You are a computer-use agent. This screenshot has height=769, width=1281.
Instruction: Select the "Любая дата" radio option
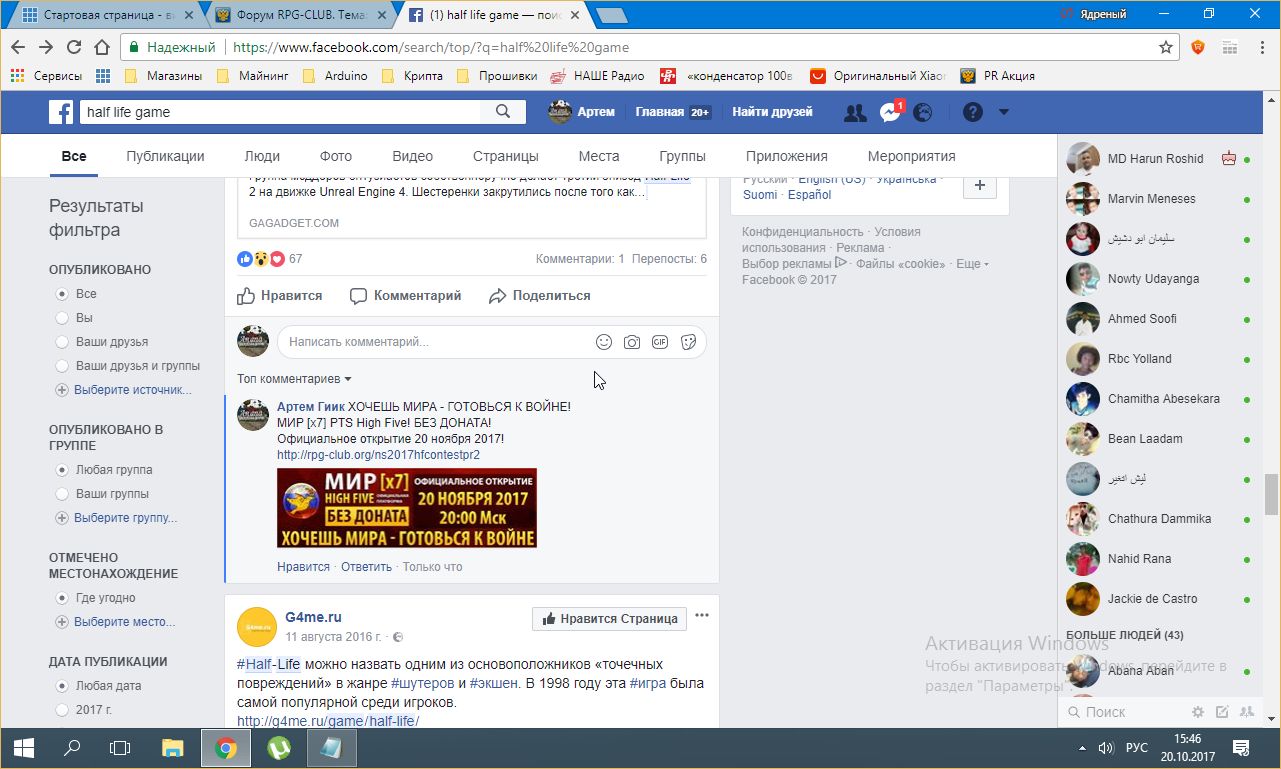pos(62,686)
